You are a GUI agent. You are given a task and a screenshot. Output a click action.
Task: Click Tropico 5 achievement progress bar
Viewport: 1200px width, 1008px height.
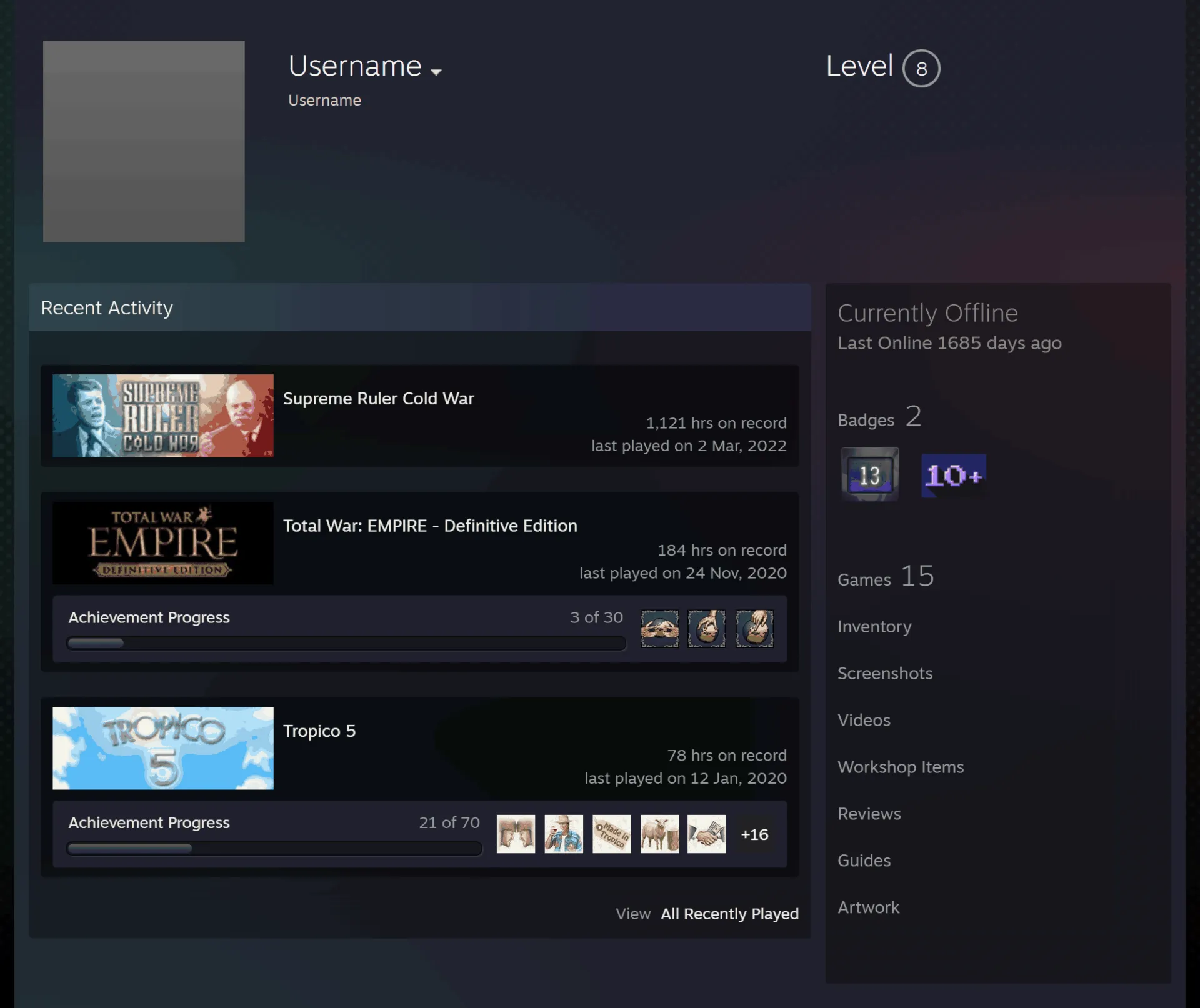point(274,849)
